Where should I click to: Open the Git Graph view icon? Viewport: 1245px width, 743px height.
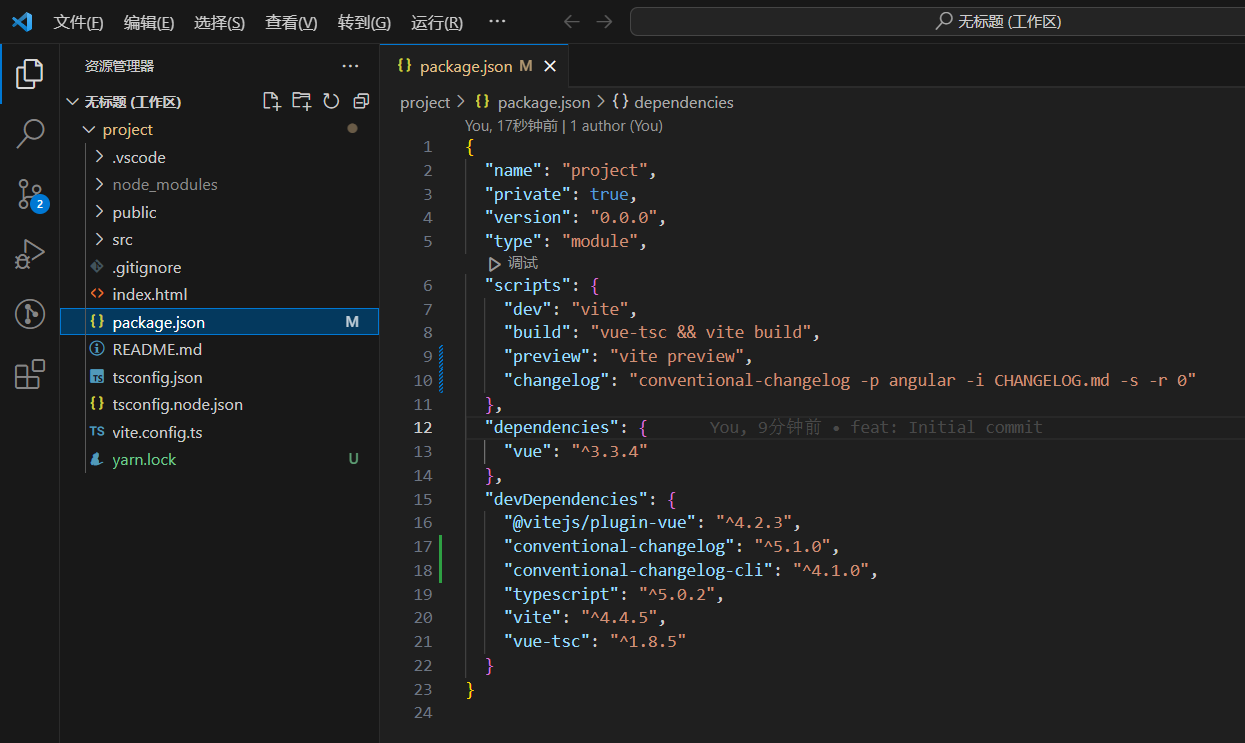(x=30, y=314)
